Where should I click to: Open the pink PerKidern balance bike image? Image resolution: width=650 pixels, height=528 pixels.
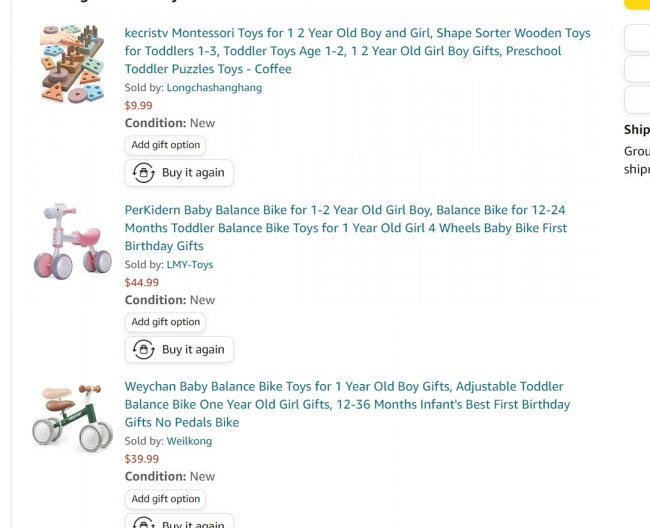72,241
